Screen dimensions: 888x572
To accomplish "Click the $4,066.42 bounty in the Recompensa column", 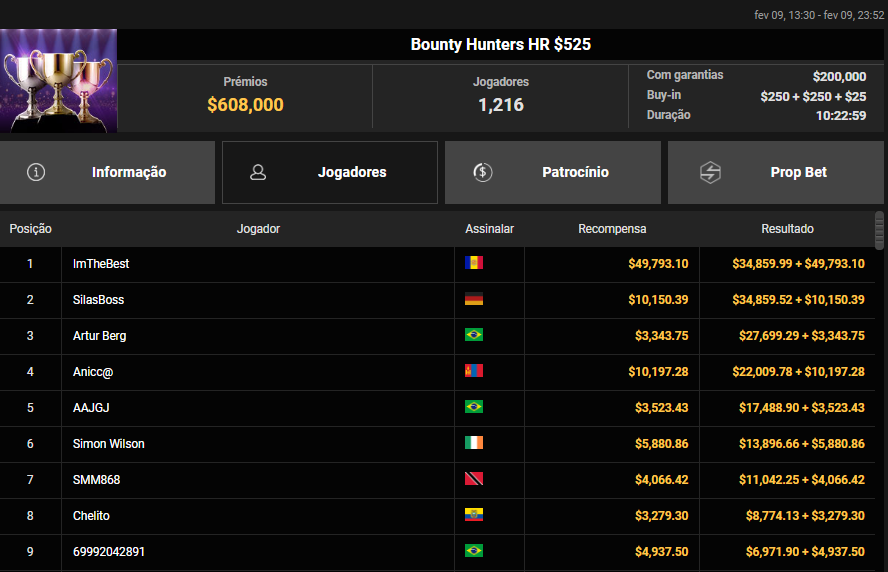I will [661, 480].
